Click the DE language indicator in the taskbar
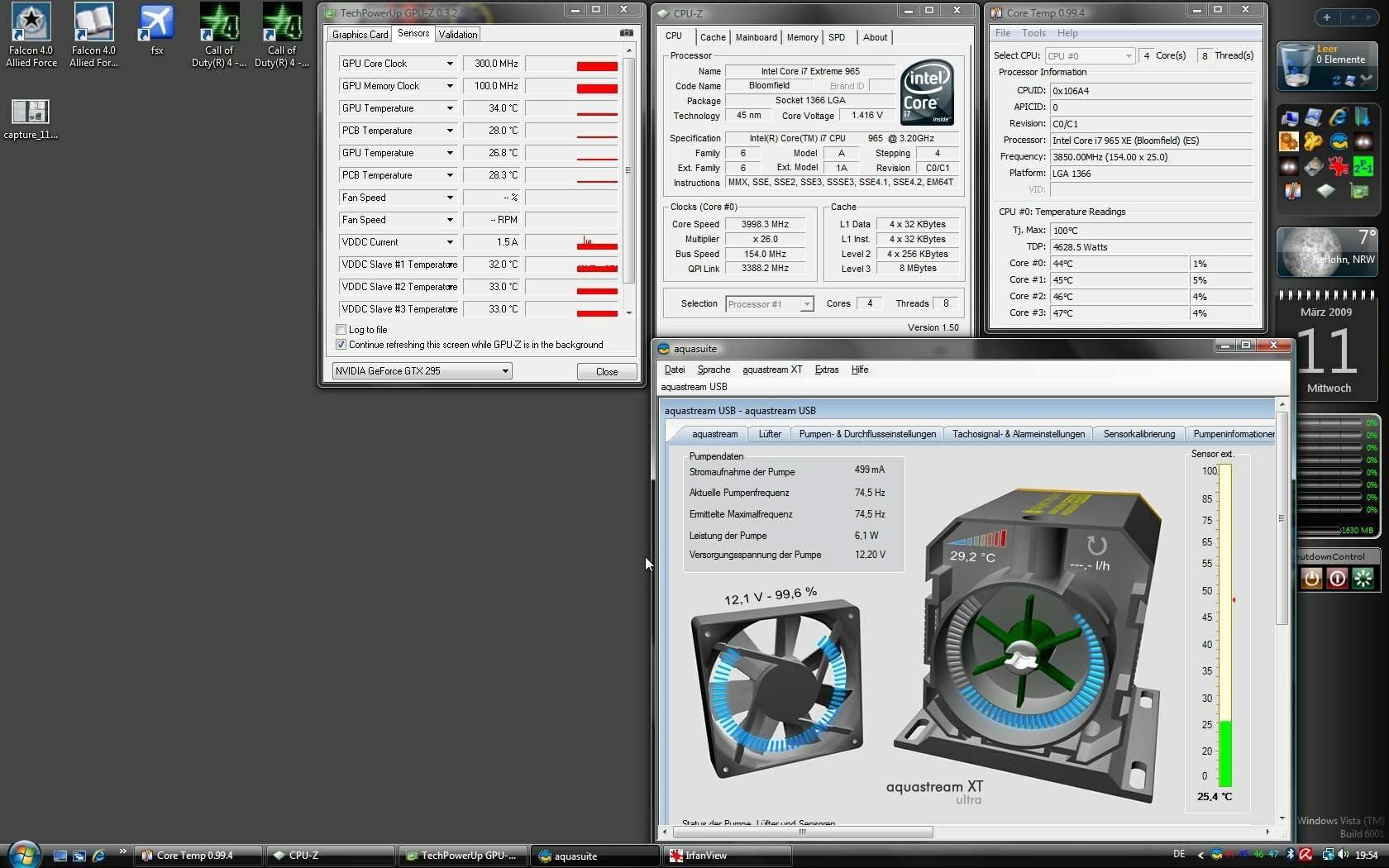Viewport: 1389px width, 868px height. click(1179, 855)
